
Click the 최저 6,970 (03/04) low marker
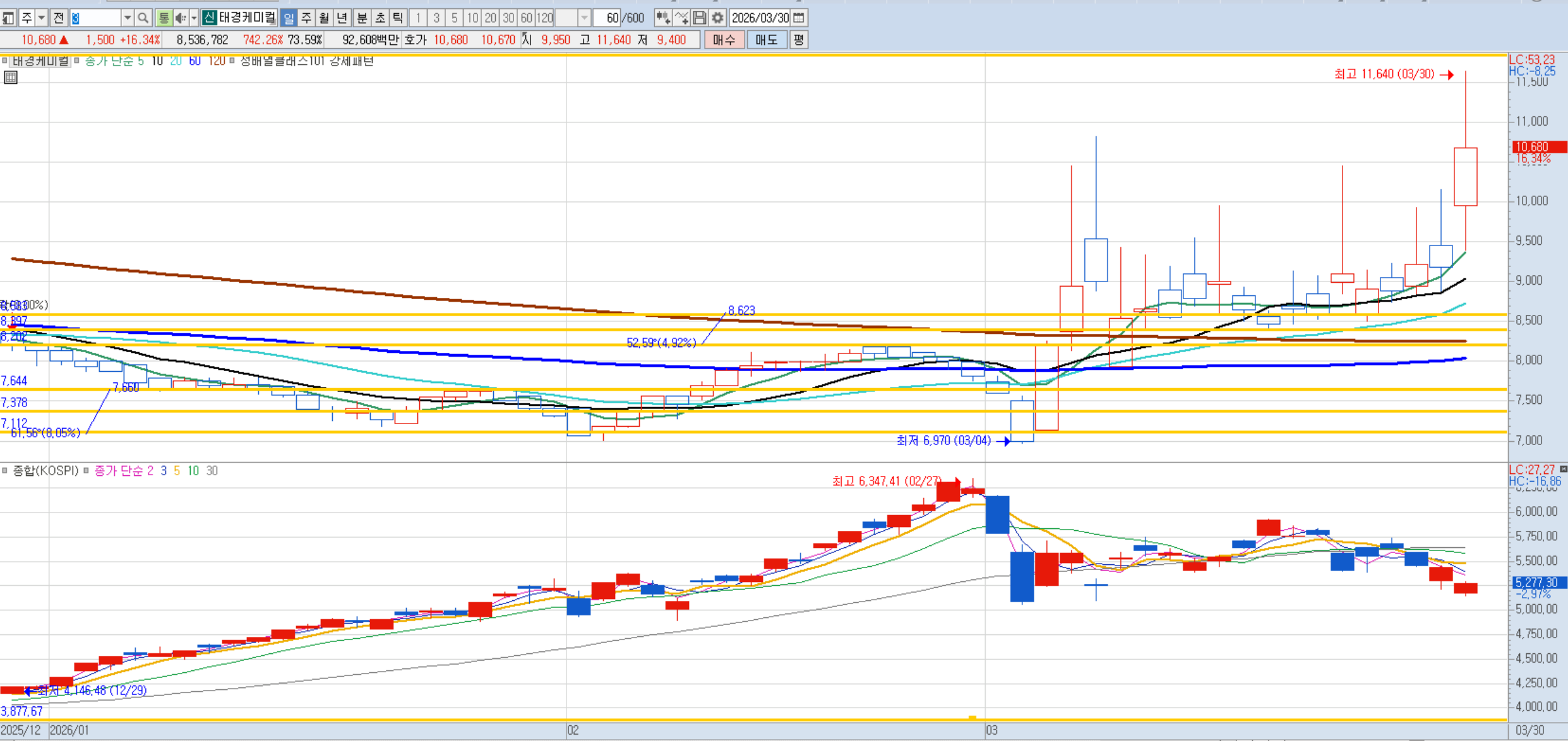click(953, 441)
